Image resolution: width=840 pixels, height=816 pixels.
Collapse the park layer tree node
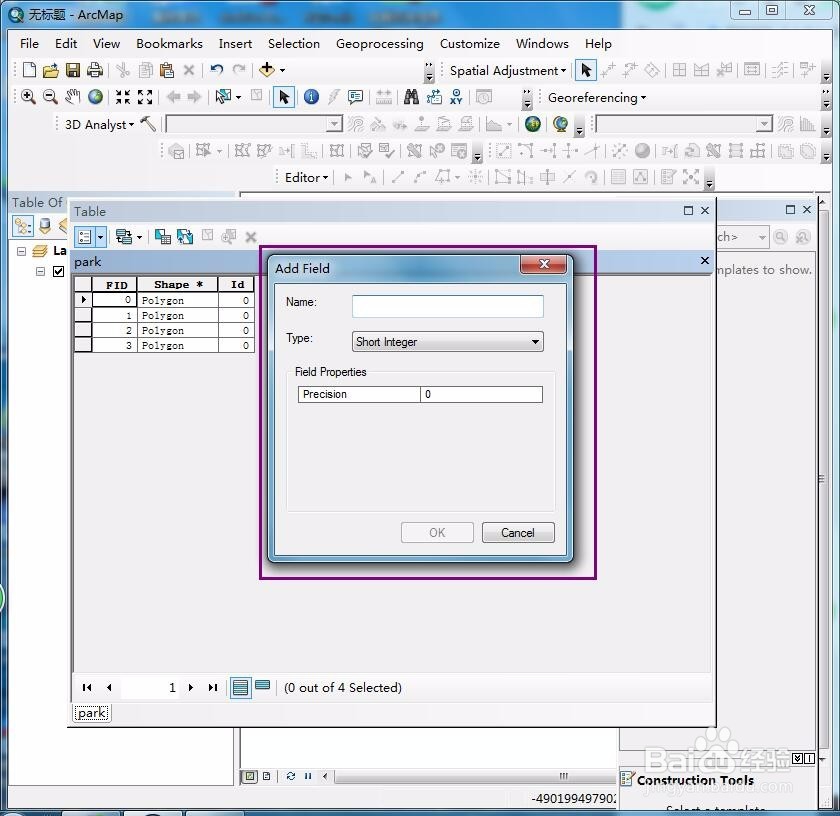point(40,272)
